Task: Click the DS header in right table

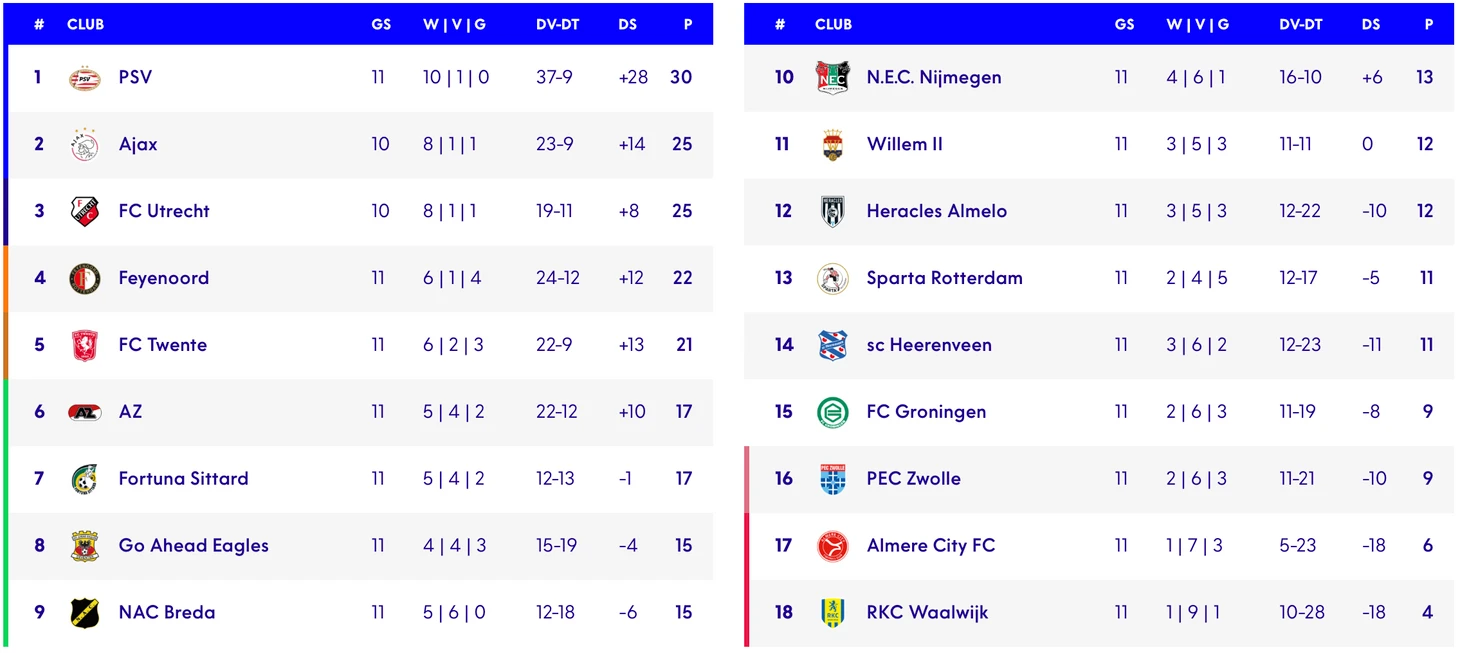Action: click(1371, 24)
